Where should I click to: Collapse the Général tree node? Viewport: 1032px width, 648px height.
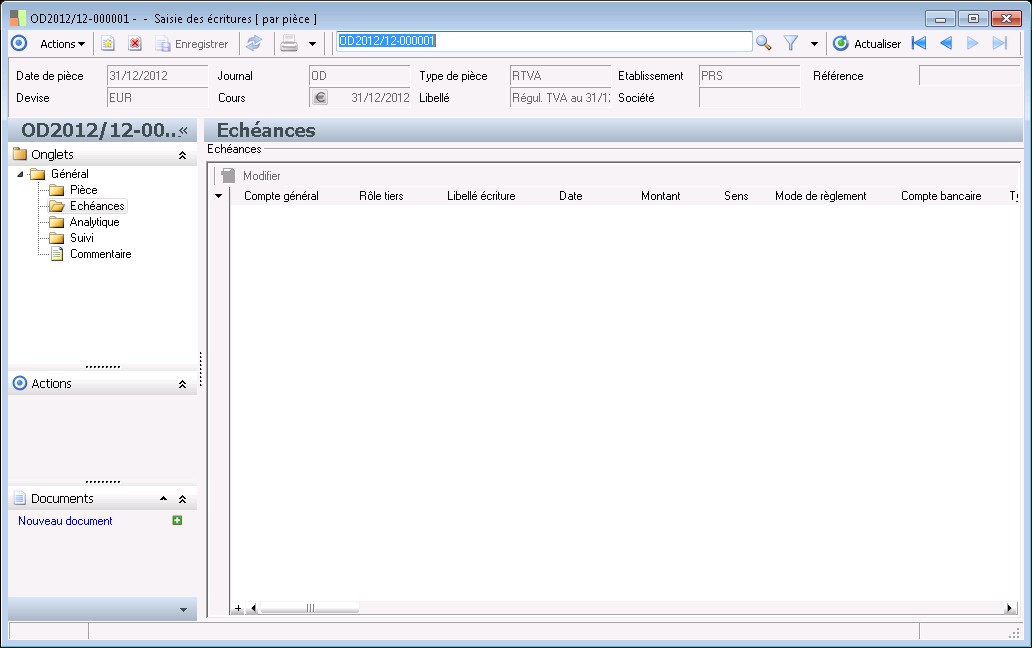(20, 174)
